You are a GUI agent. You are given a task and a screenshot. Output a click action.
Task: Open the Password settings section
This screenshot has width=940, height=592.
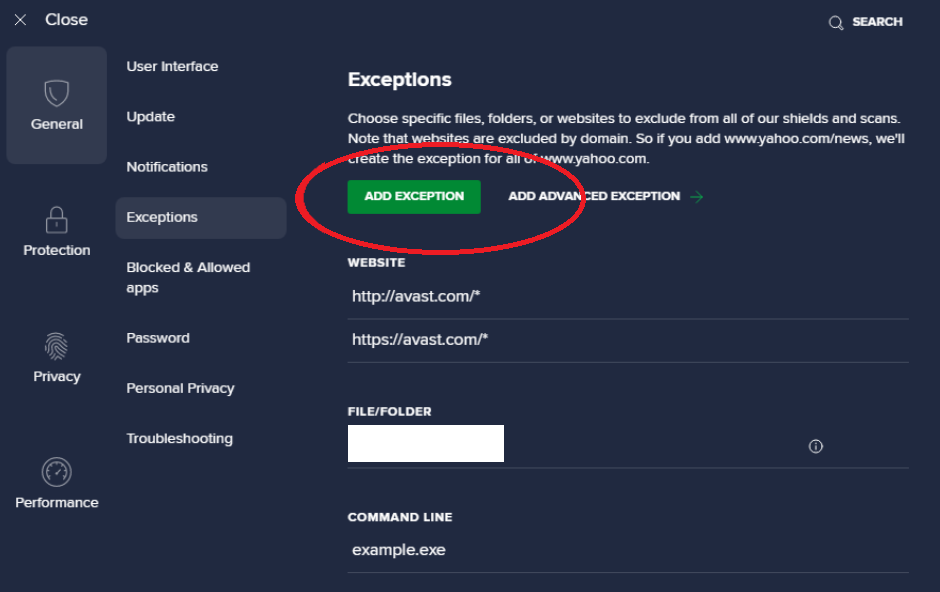(158, 338)
